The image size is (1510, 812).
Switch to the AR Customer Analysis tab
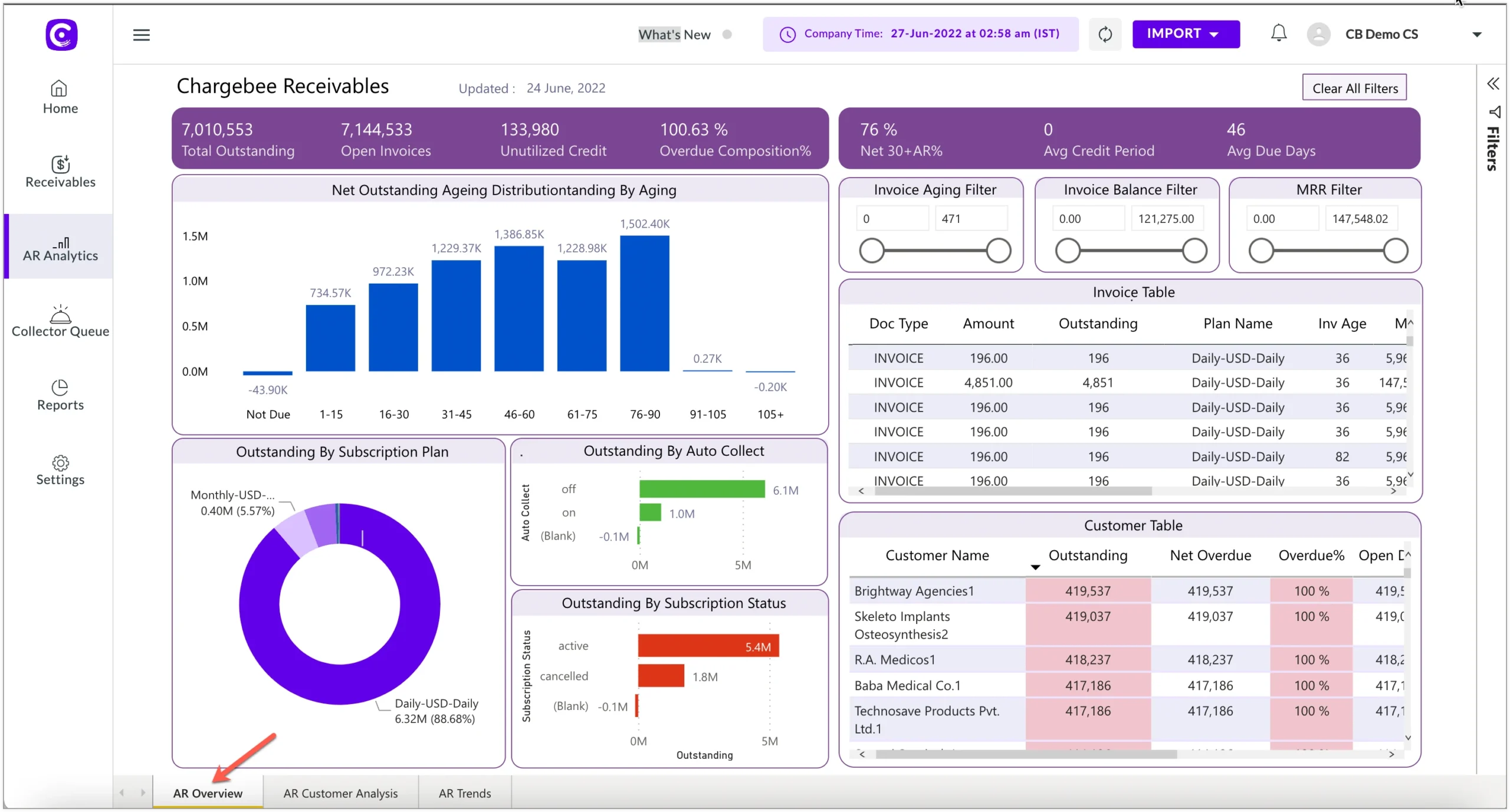(x=340, y=793)
